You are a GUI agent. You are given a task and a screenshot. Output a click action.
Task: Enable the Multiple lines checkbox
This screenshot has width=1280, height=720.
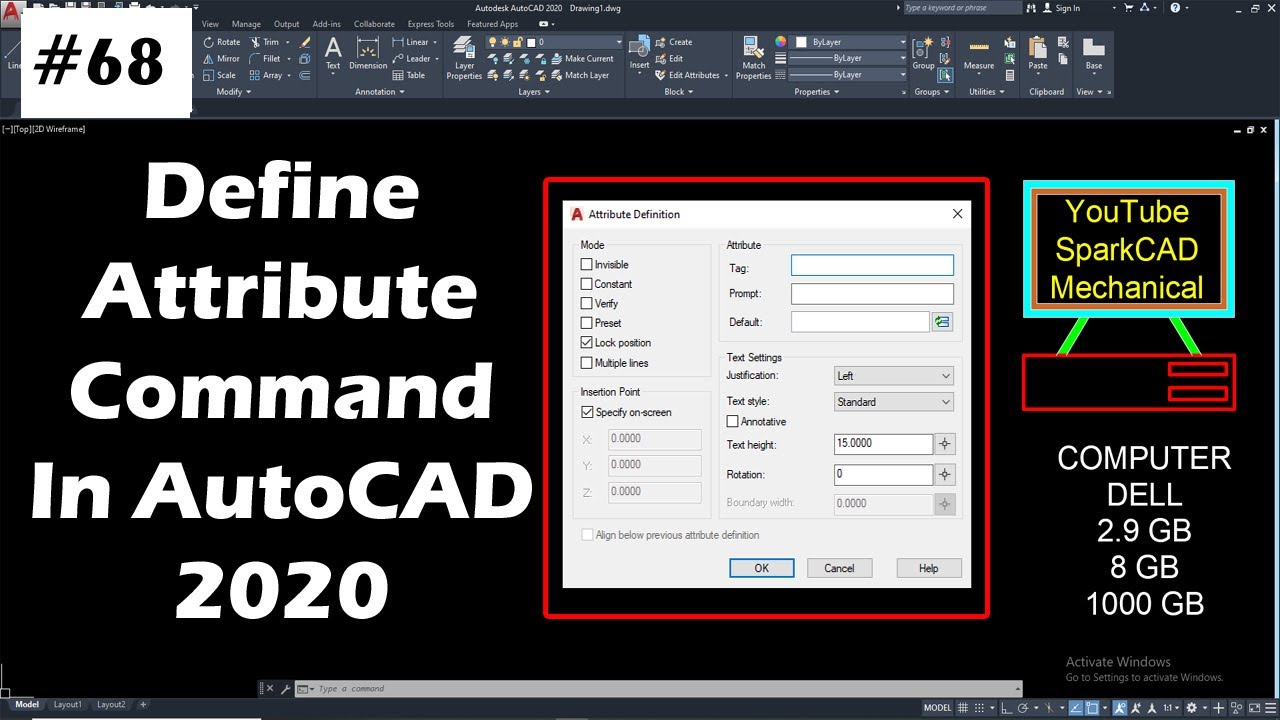click(587, 363)
